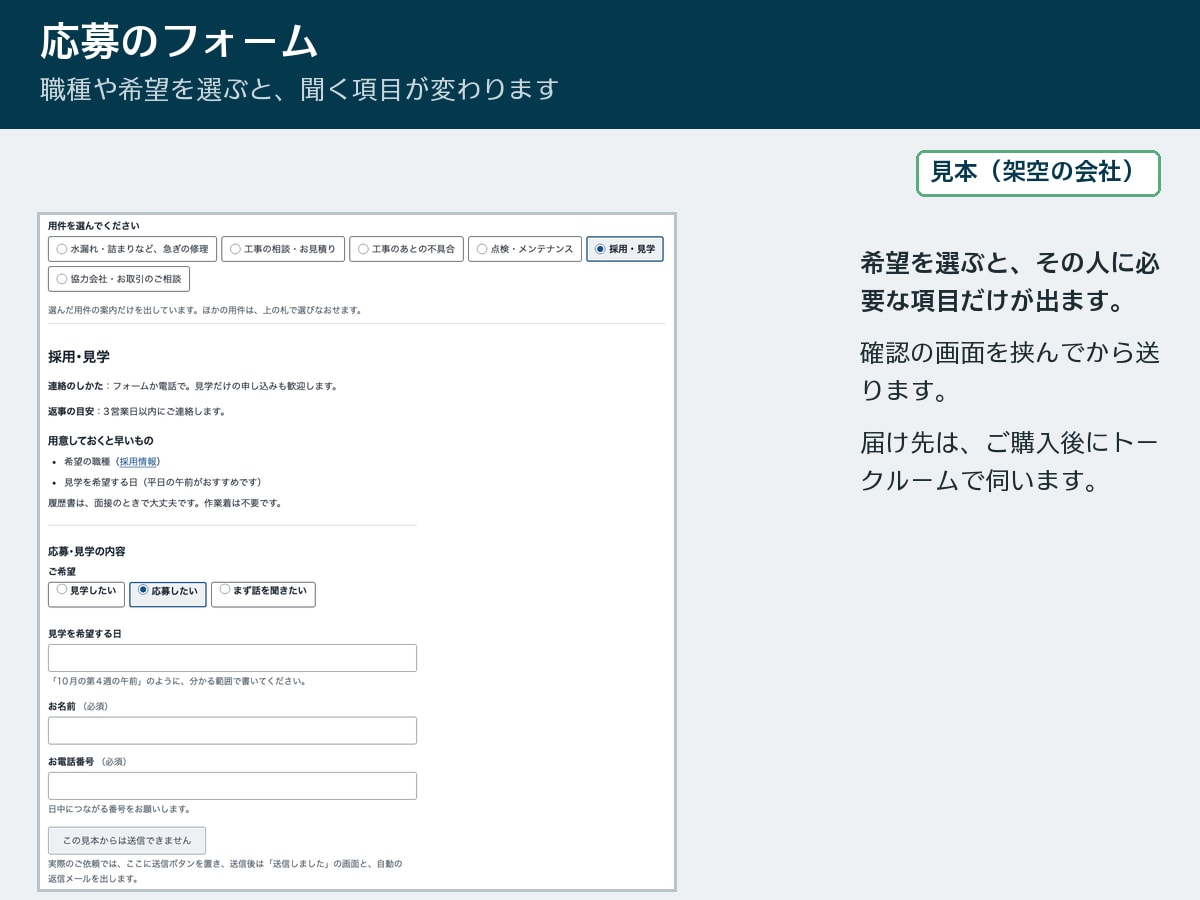The width and height of the screenshot is (1200, 900).
Task: Click the 応募のフォーム slide title
Action: click(x=180, y=42)
